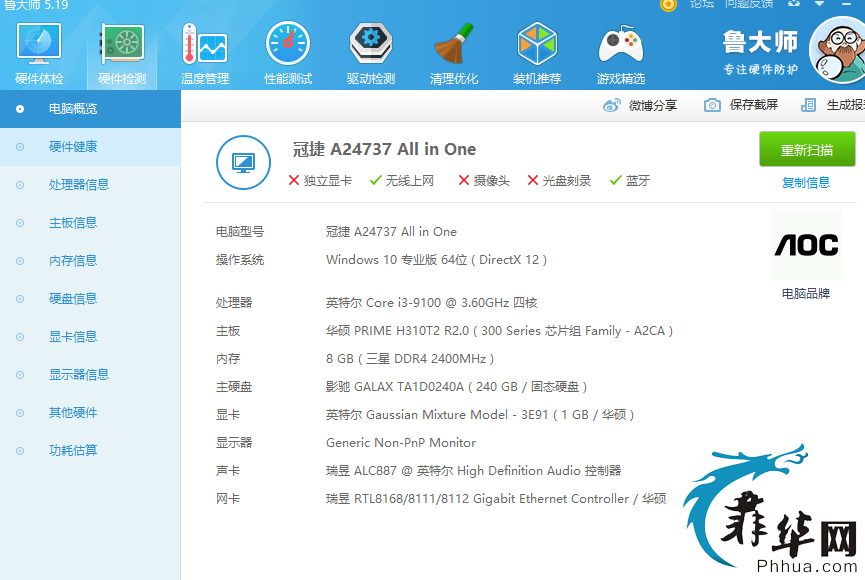865x580 pixels.
Task: Click the Gaussian Mixture Model graphics card text
Action: [480, 415]
